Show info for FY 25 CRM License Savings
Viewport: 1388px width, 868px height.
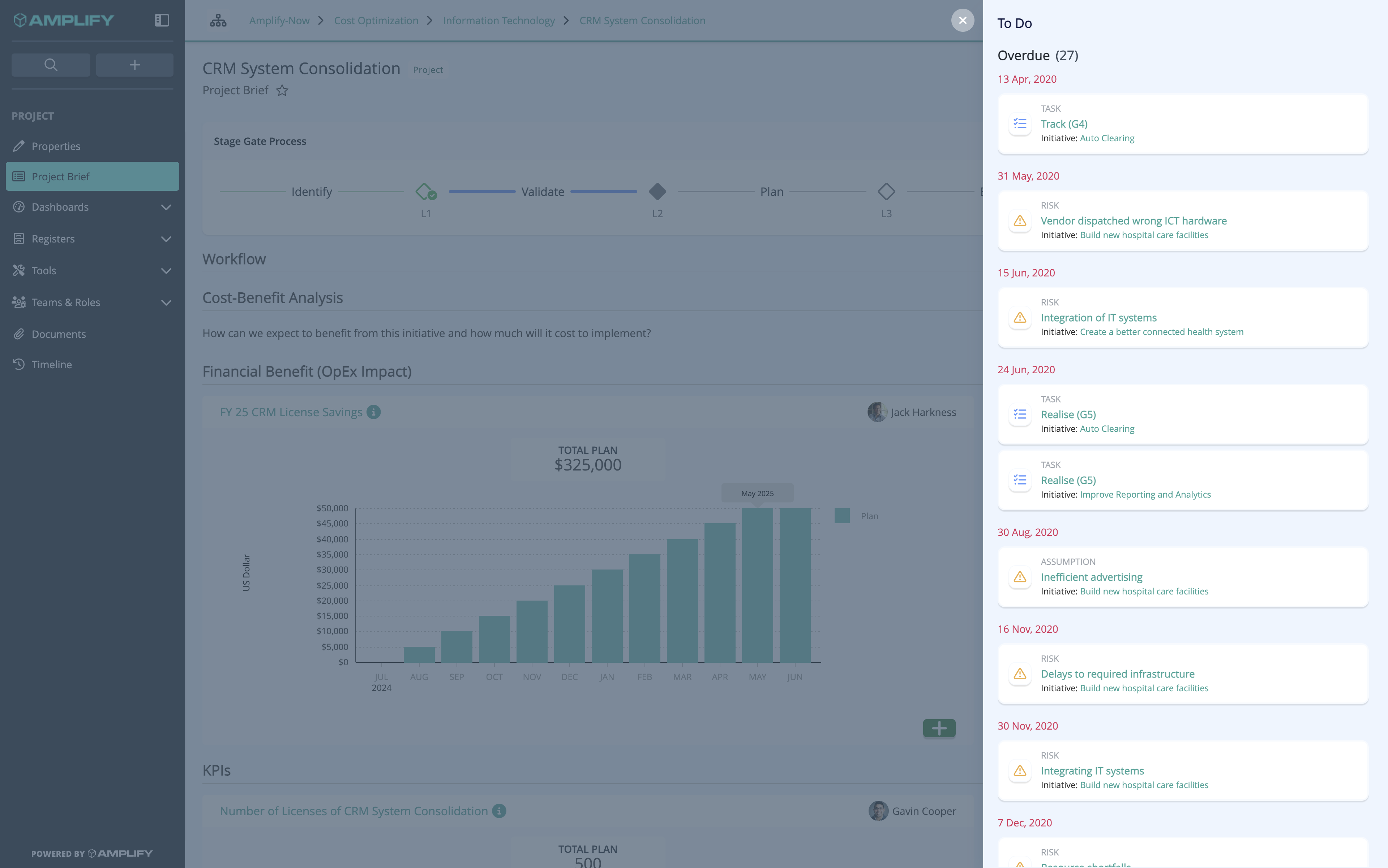(374, 412)
